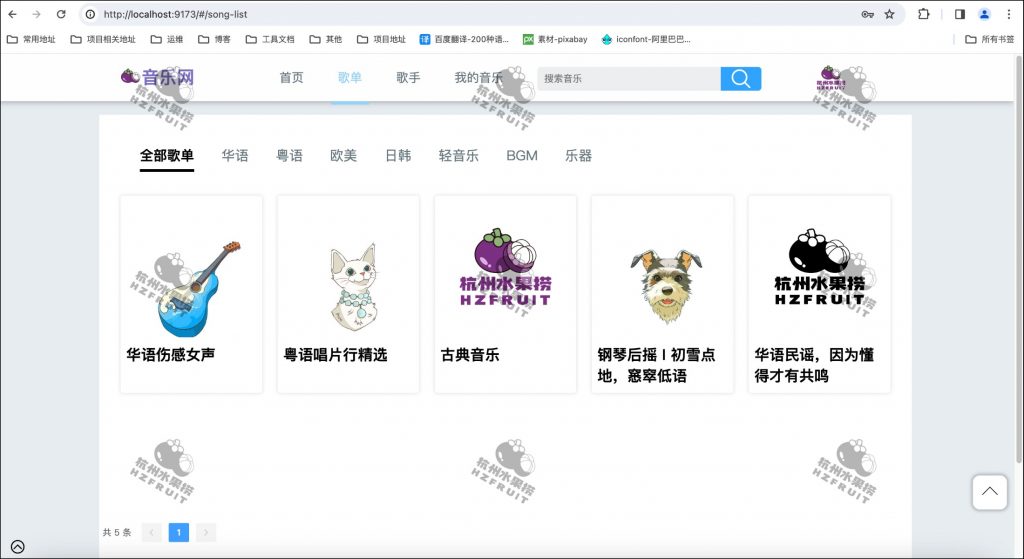Select the 歌单 nav item
Screen dimensions: 1024x559
click(x=350, y=78)
